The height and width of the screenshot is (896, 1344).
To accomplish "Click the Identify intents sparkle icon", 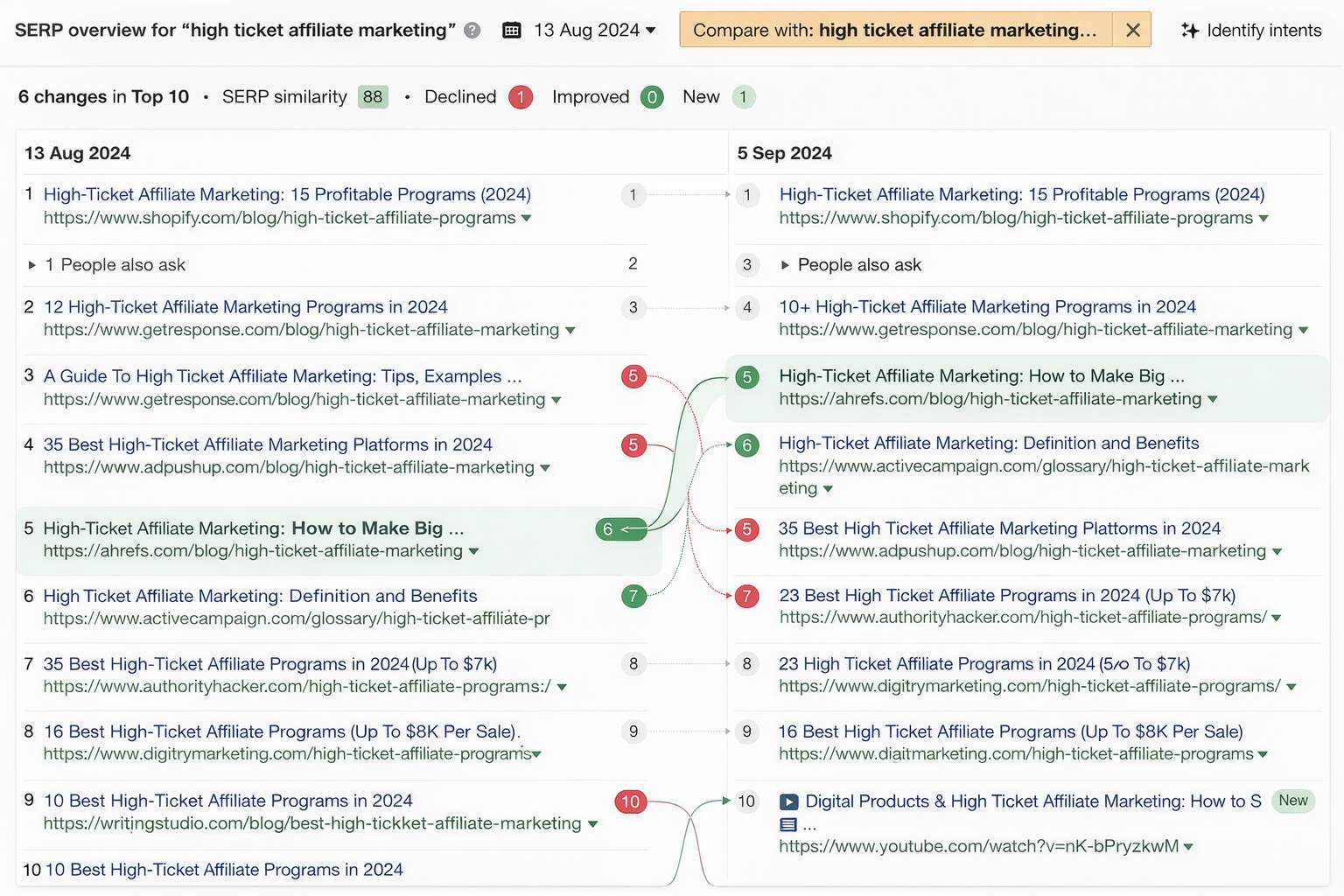I will [1192, 30].
